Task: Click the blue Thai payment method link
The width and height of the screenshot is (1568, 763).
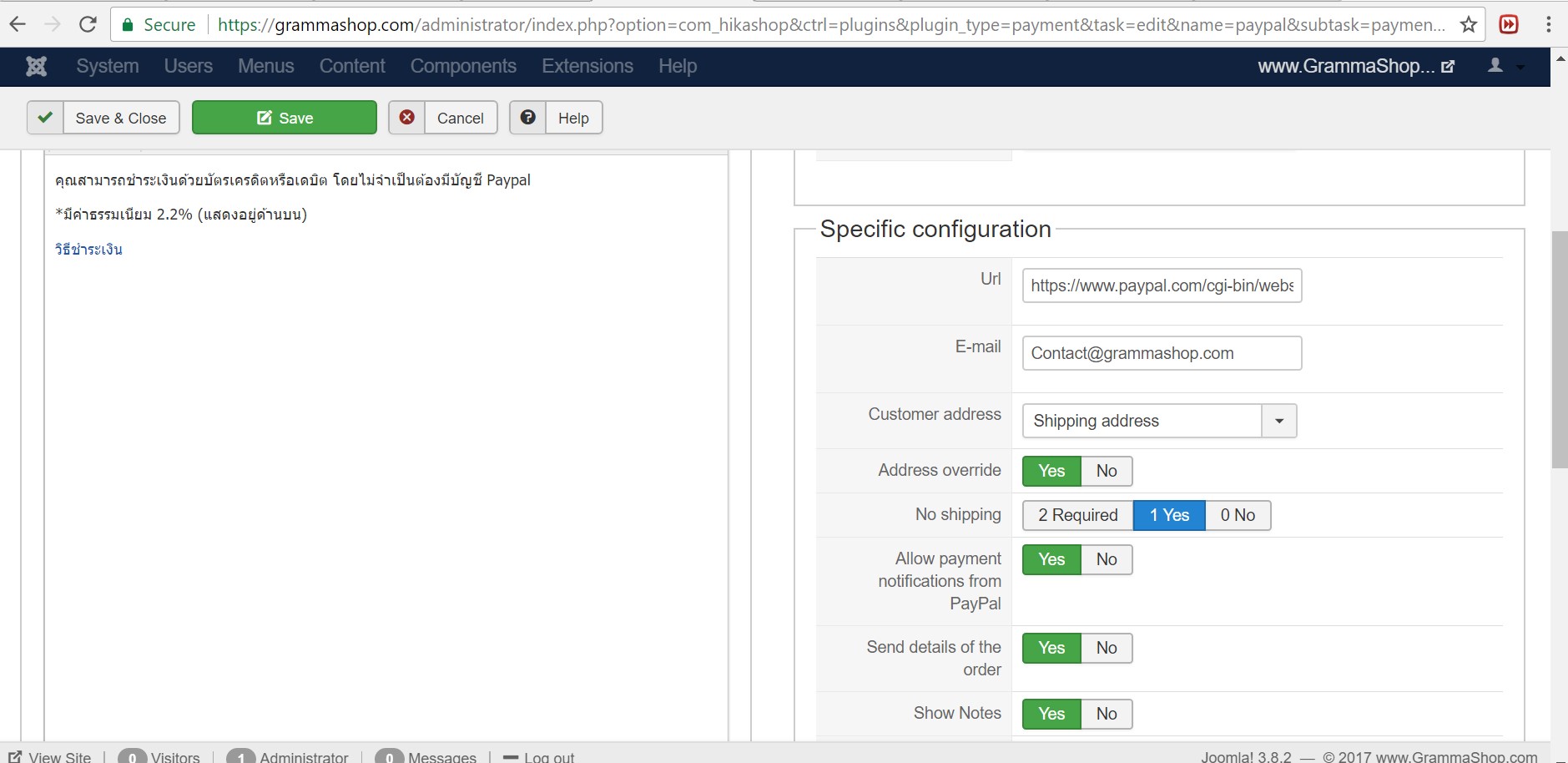Action: click(88, 249)
